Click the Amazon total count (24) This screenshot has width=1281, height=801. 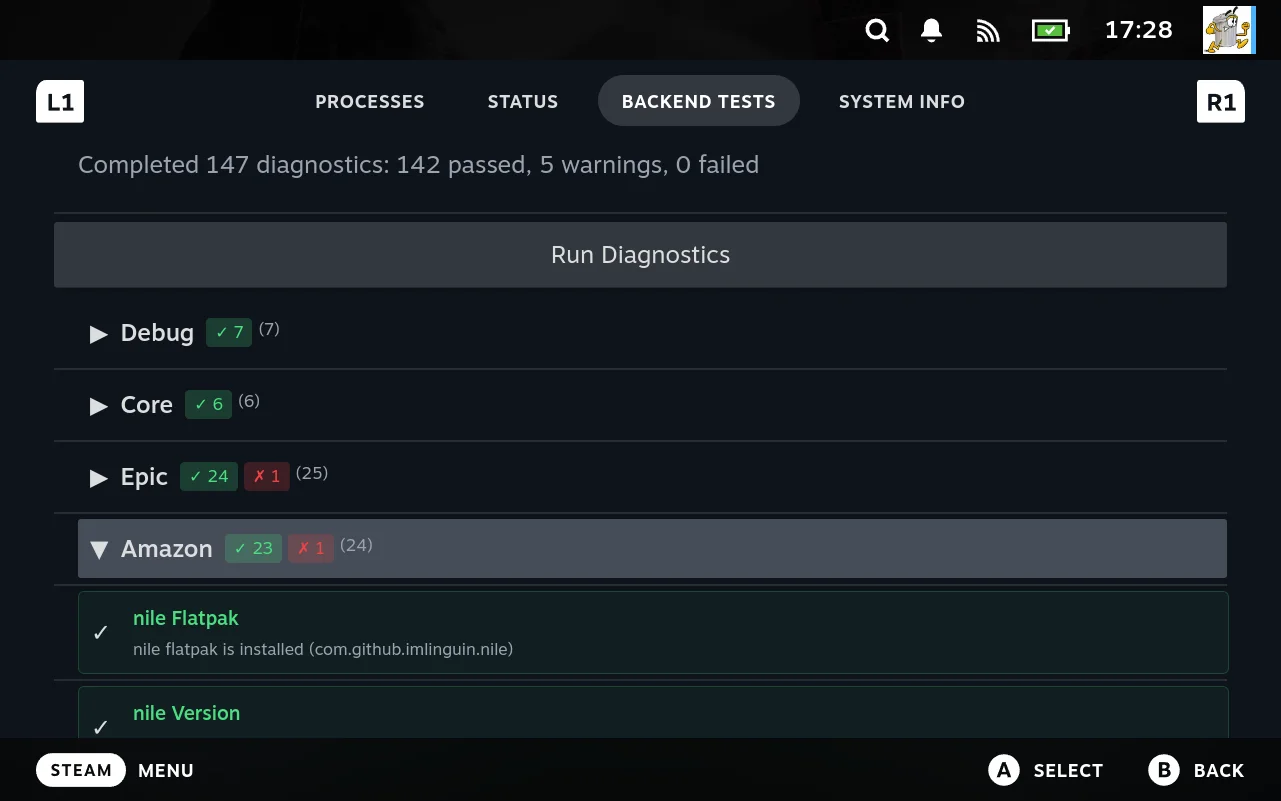(x=356, y=544)
